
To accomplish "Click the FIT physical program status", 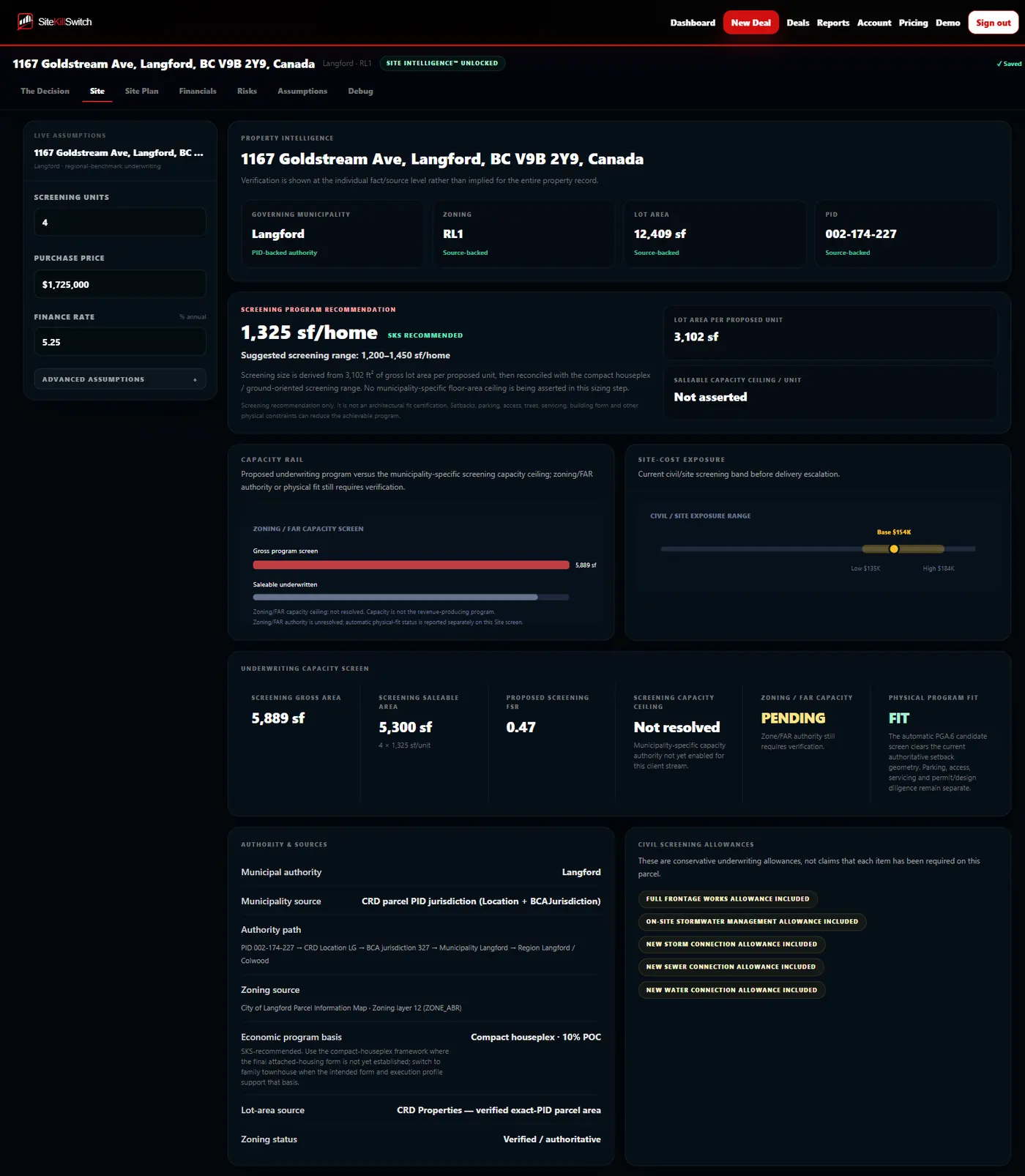I will coord(899,718).
